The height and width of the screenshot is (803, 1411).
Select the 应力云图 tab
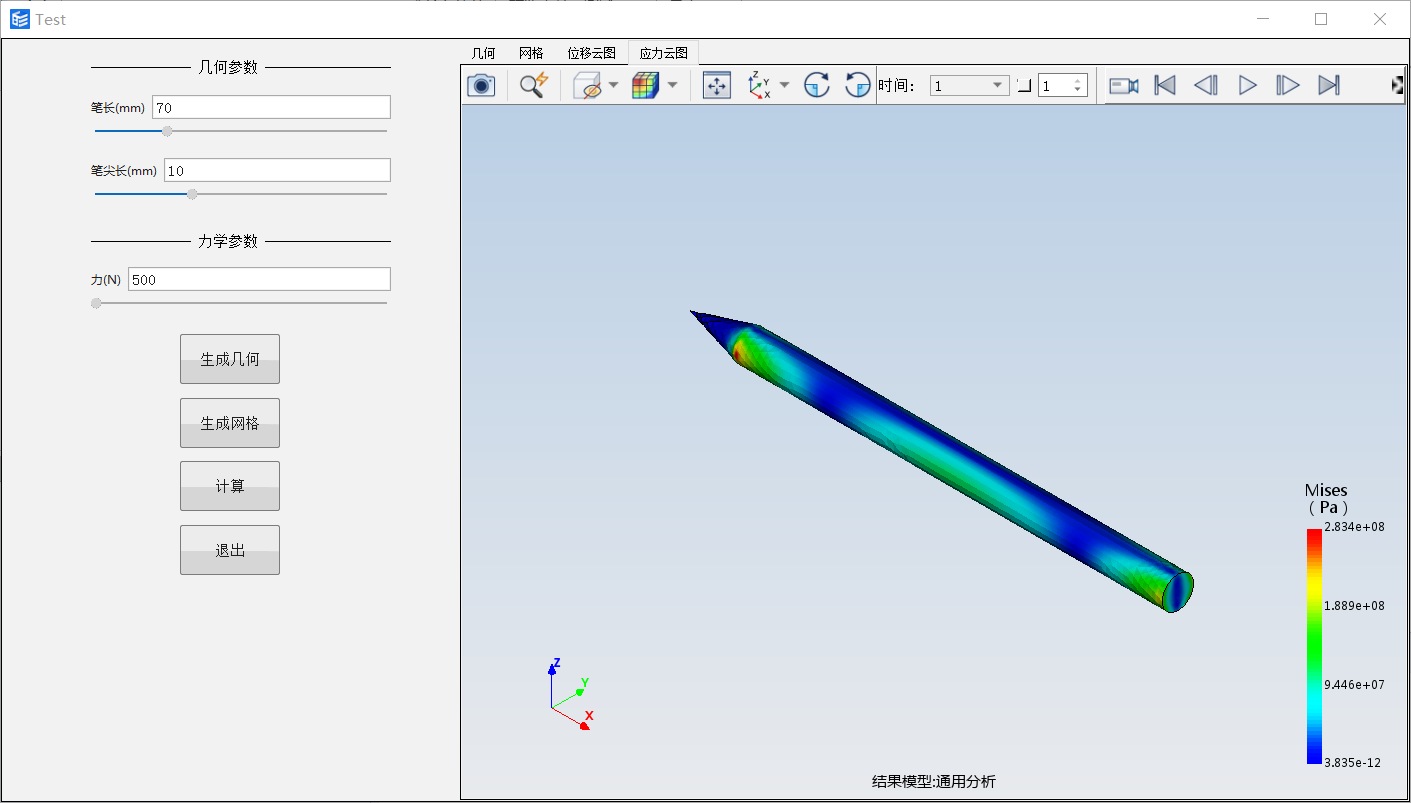663,53
